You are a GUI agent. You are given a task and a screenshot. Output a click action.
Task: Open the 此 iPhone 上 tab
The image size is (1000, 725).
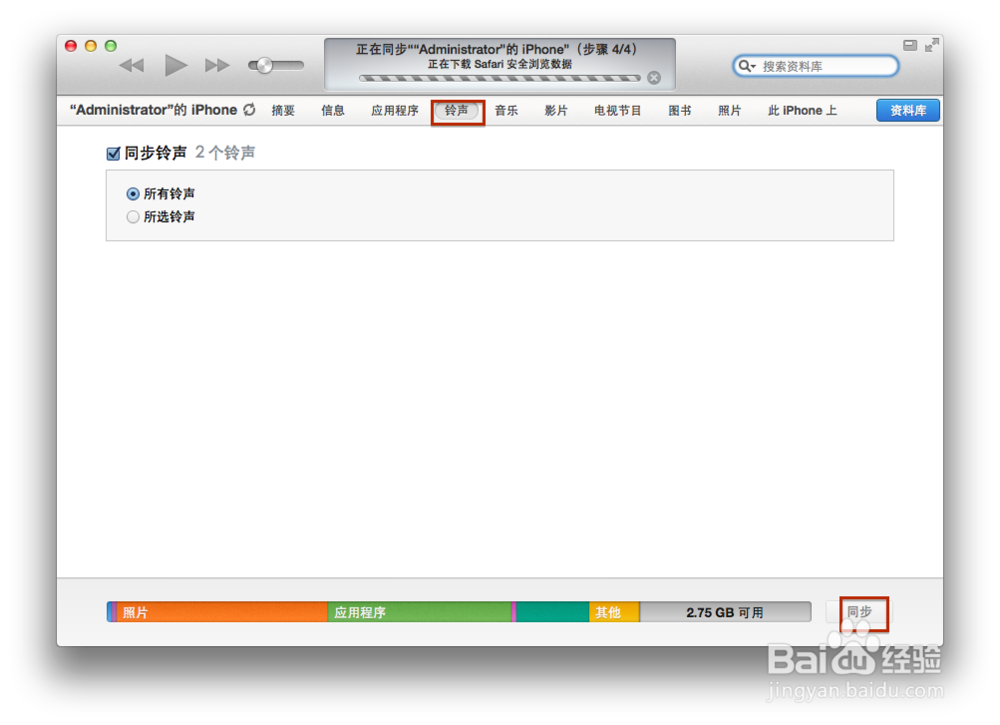tap(802, 110)
